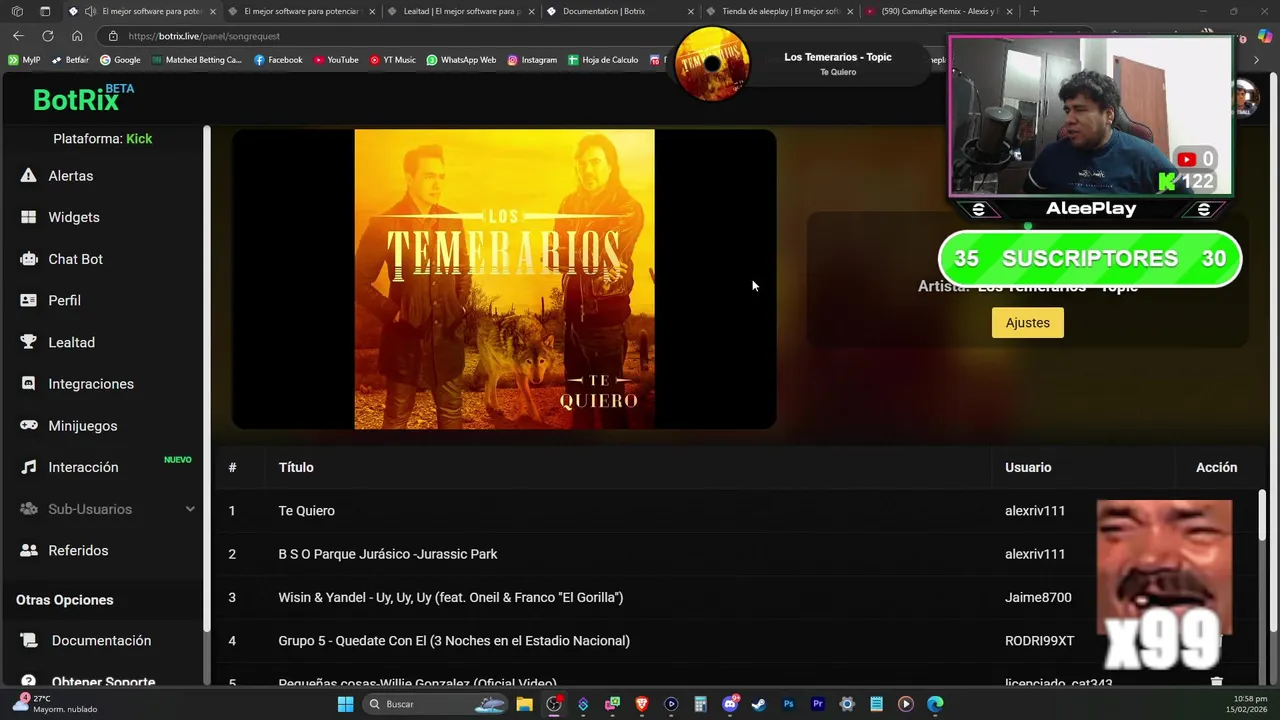
Task: Delete song row 5 with trash icon
Action: (1216, 682)
